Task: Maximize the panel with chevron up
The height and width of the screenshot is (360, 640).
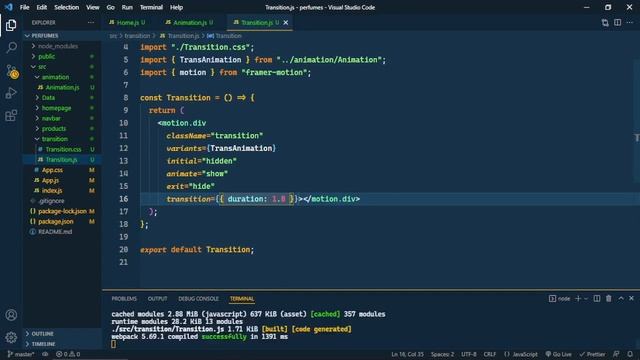Action: (x=621, y=299)
